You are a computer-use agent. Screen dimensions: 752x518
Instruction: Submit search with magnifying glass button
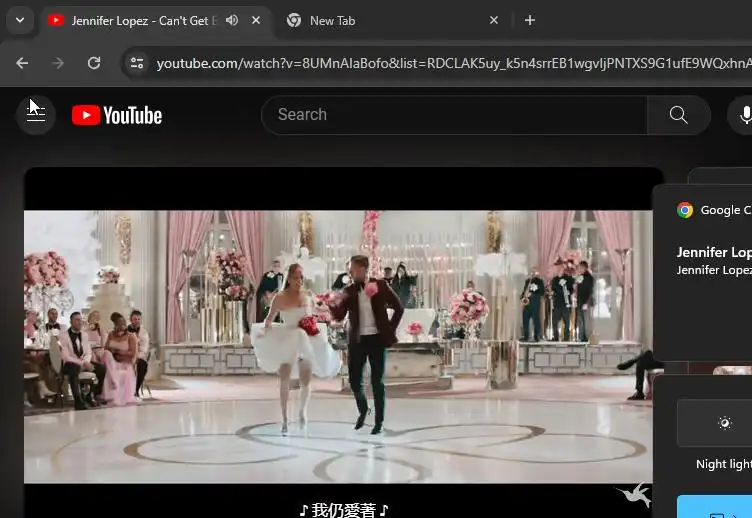(x=679, y=115)
